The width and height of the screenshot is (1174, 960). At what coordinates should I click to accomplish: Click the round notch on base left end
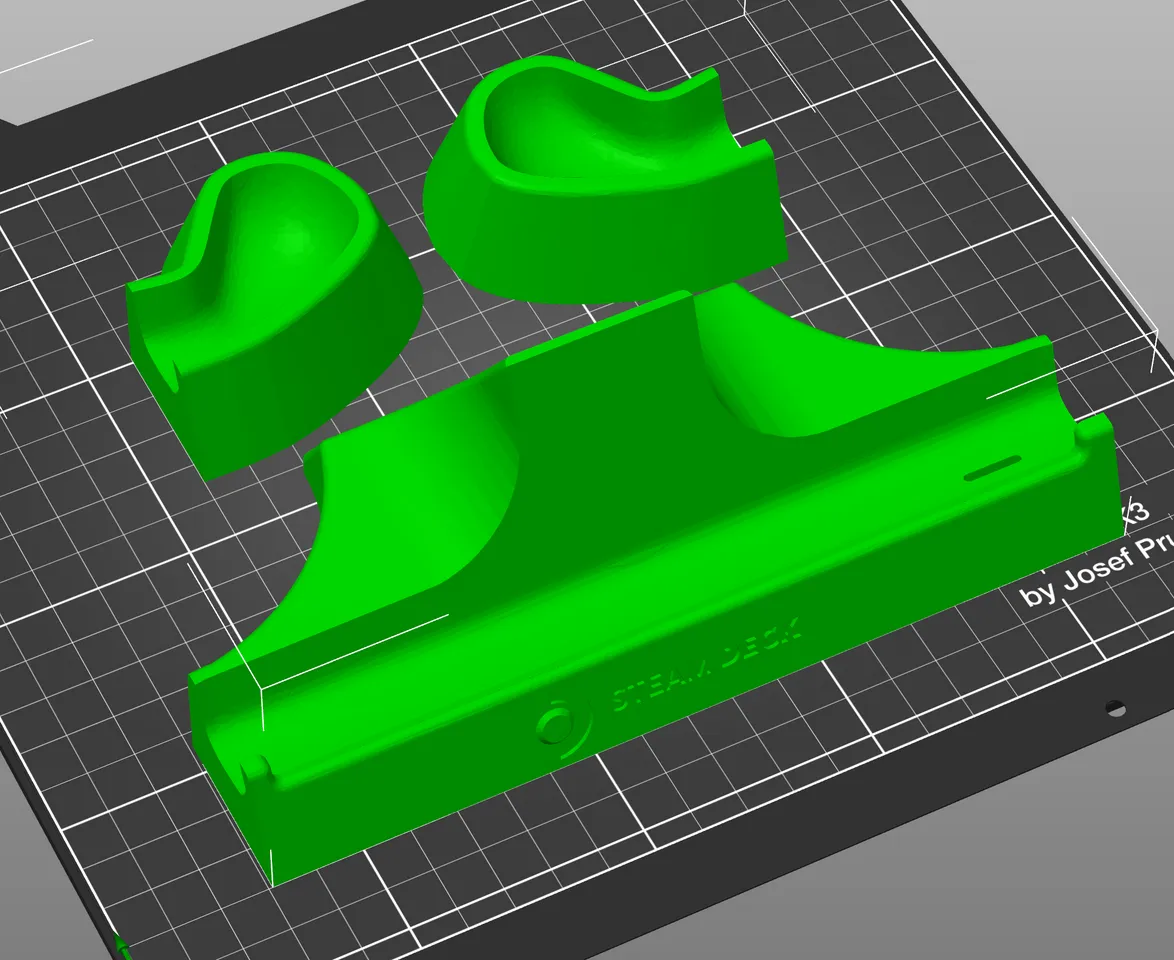click(x=255, y=770)
